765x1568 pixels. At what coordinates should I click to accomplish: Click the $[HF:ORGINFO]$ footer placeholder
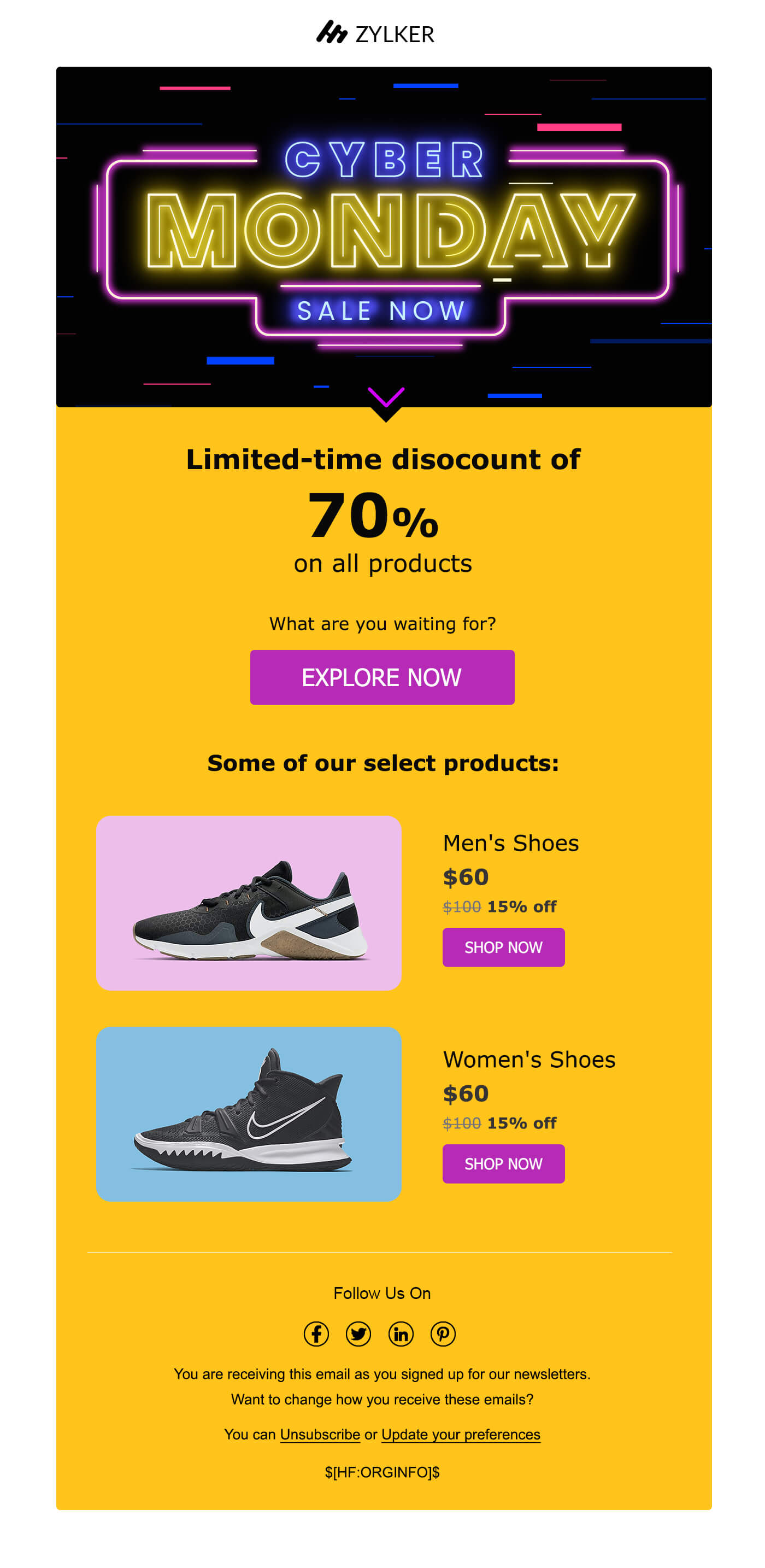pos(381,1472)
